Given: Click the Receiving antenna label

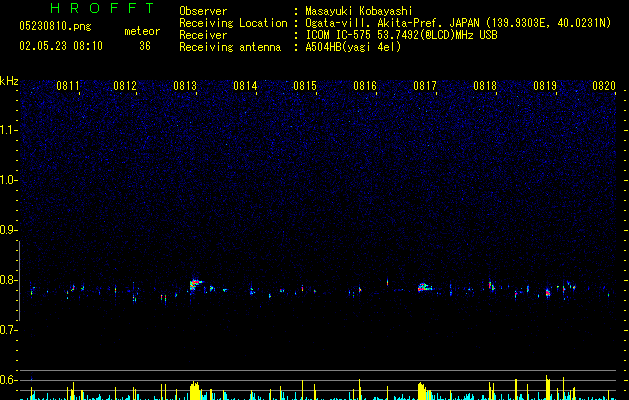Looking at the screenshot, I should tap(230, 47).
